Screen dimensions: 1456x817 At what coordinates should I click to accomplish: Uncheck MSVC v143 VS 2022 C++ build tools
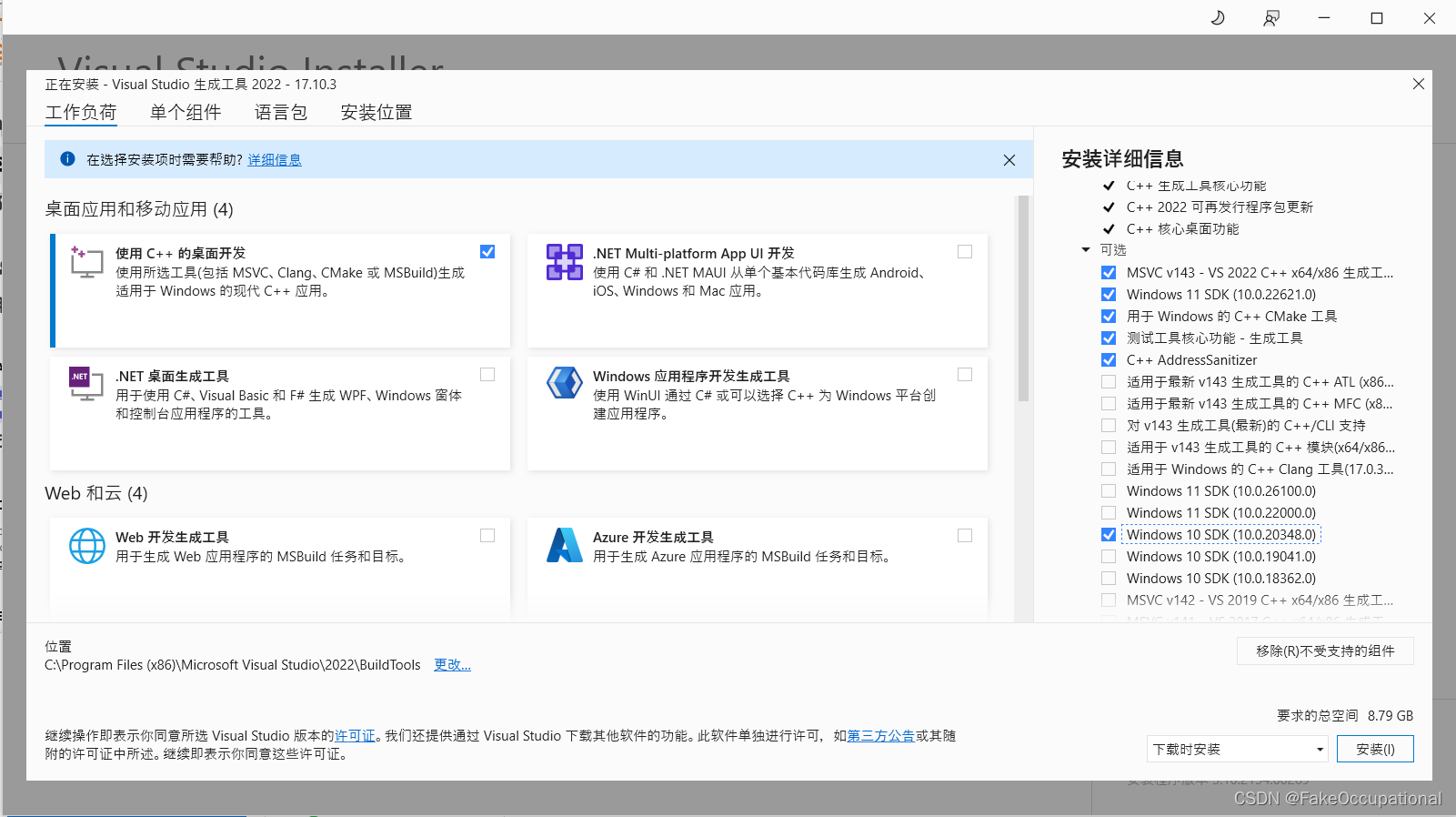click(1109, 273)
